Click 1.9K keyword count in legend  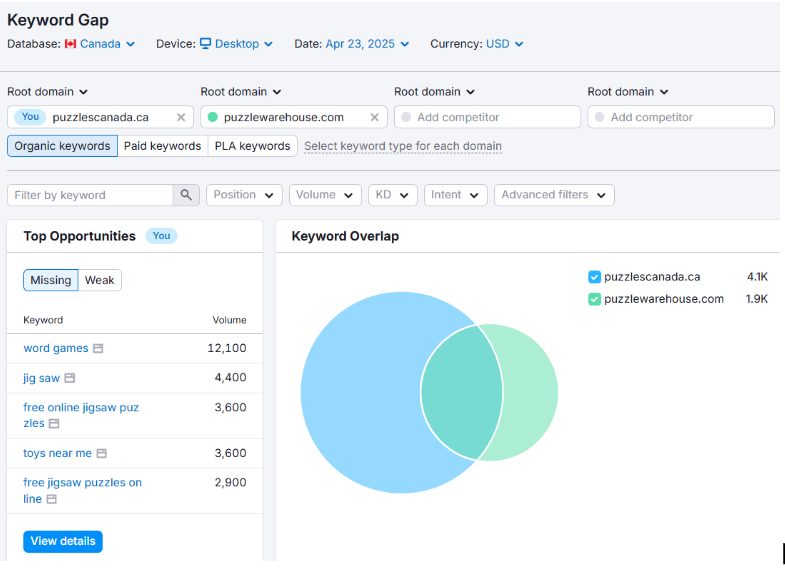756,299
